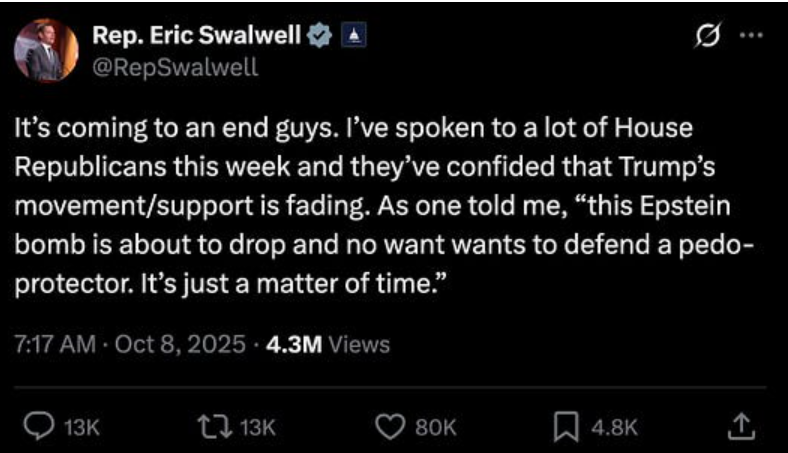Image resolution: width=788 pixels, height=453 pixels.
Task: Open the @RepSwalwell handle link
Action: (175, 66)
